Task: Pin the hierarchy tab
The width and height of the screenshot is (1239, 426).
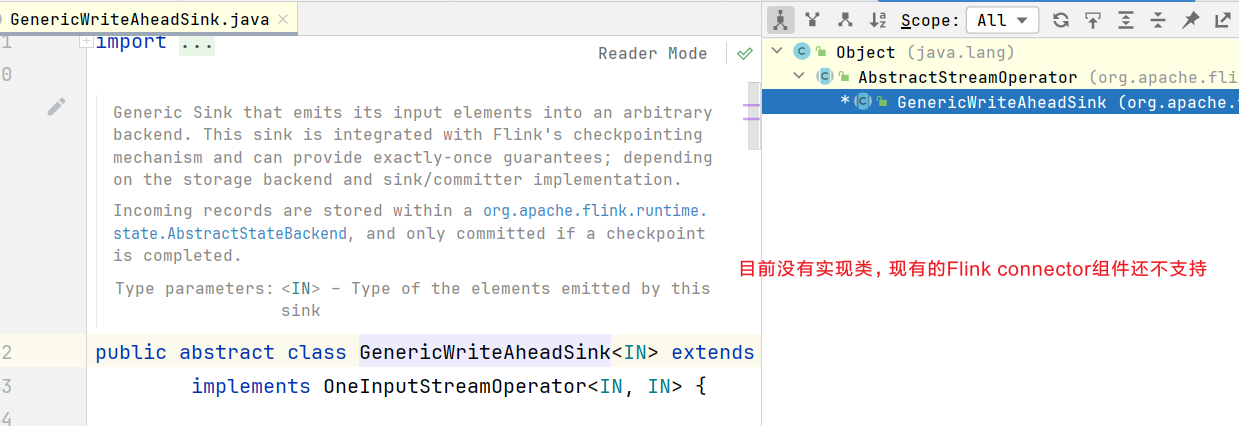Action: tap(1190, 20)
